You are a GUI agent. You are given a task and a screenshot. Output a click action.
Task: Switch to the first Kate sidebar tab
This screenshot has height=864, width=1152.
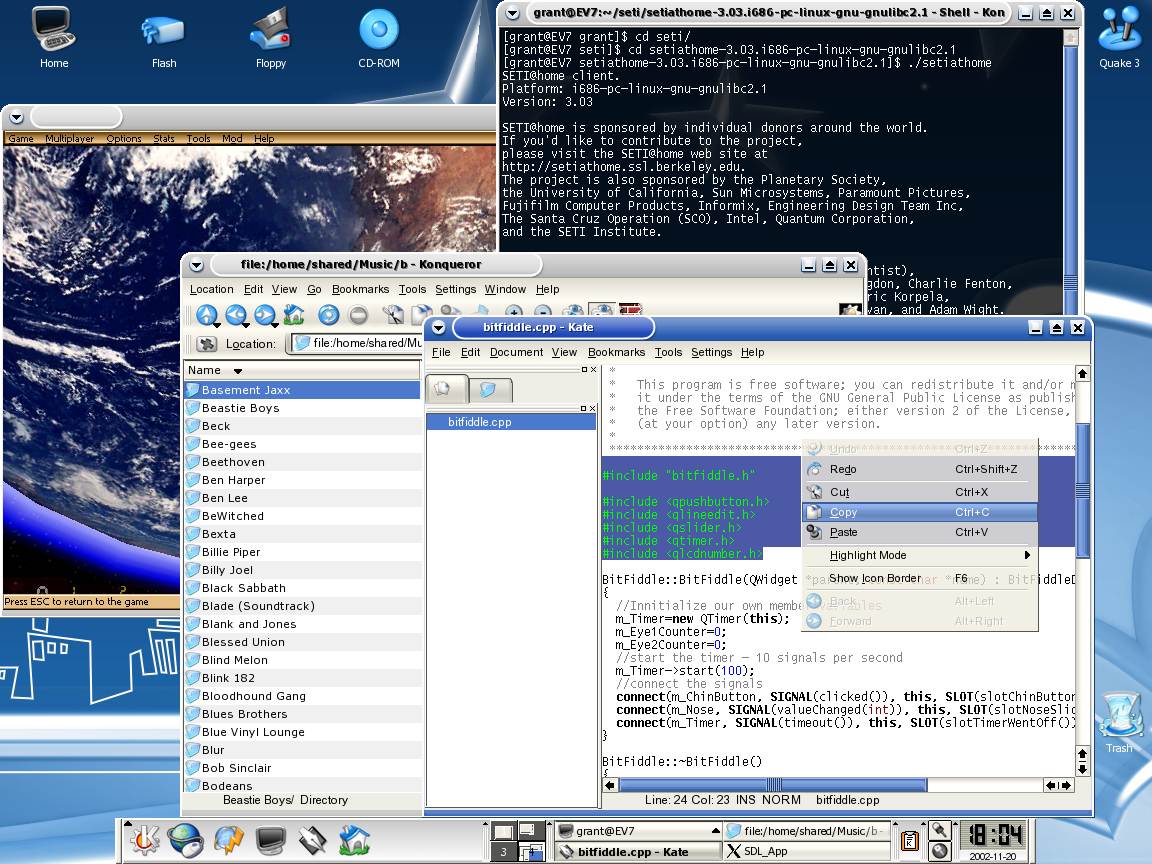point(447,389)
